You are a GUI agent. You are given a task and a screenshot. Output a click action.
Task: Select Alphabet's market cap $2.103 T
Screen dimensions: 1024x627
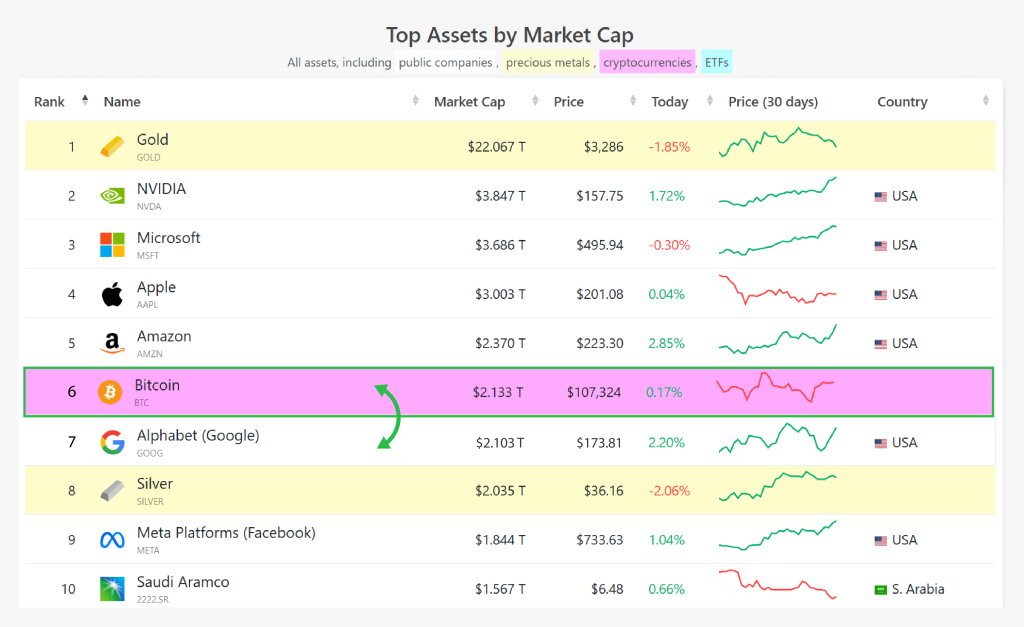(500, 443)
